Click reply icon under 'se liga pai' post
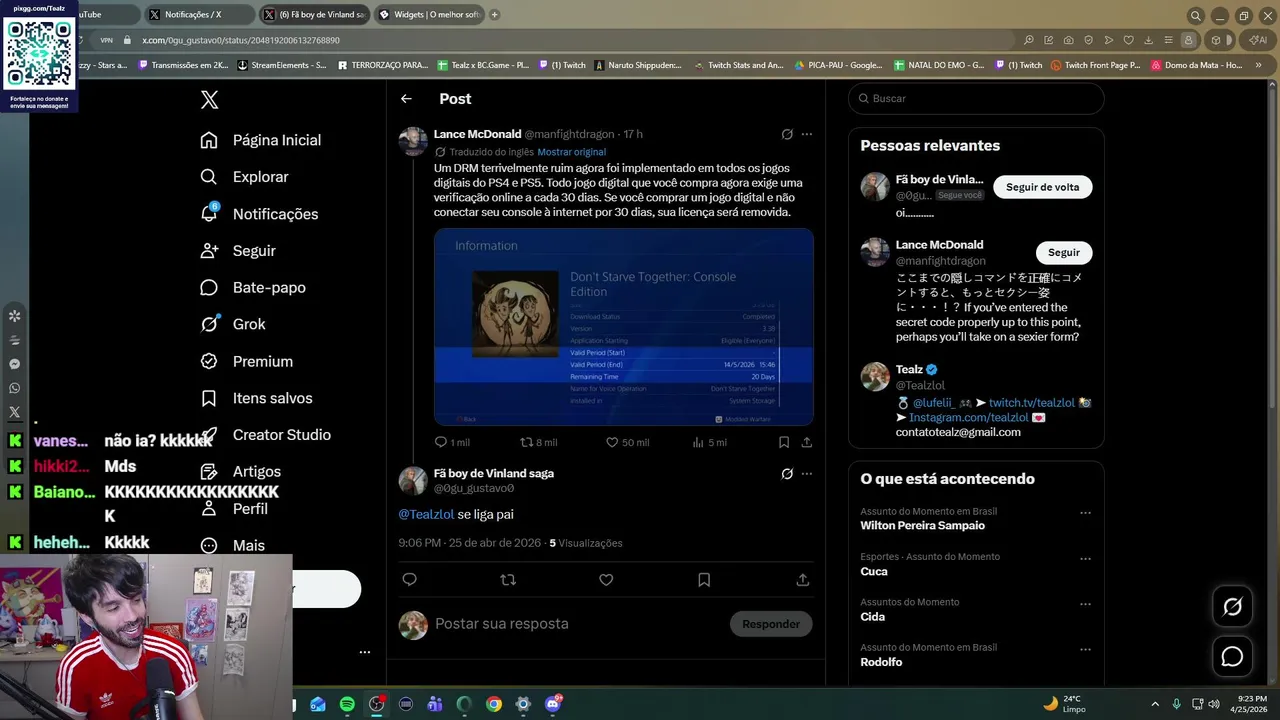The height and width of the screenshot is (720, 1280). click(409, 580)
